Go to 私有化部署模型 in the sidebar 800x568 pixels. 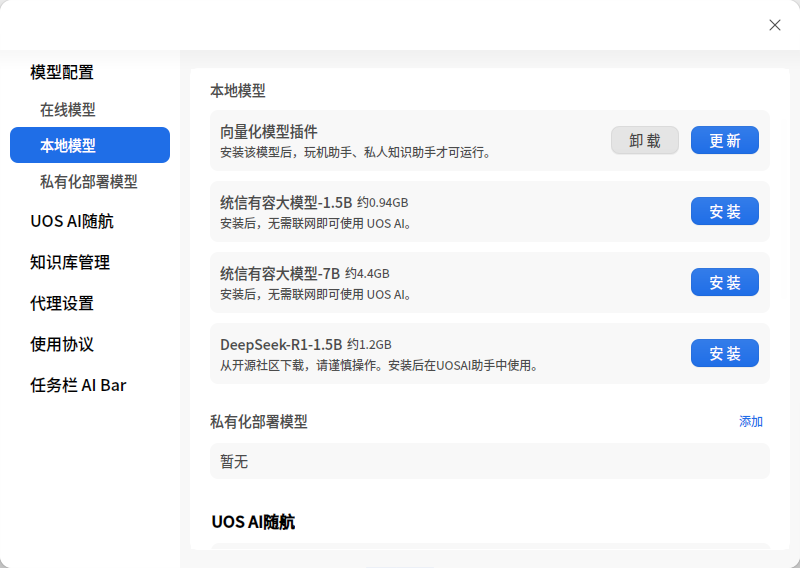coord(89,182)
